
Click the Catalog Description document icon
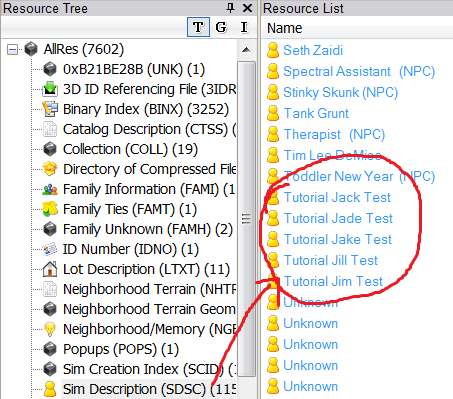pyautogui.click(x=50, y=129)
